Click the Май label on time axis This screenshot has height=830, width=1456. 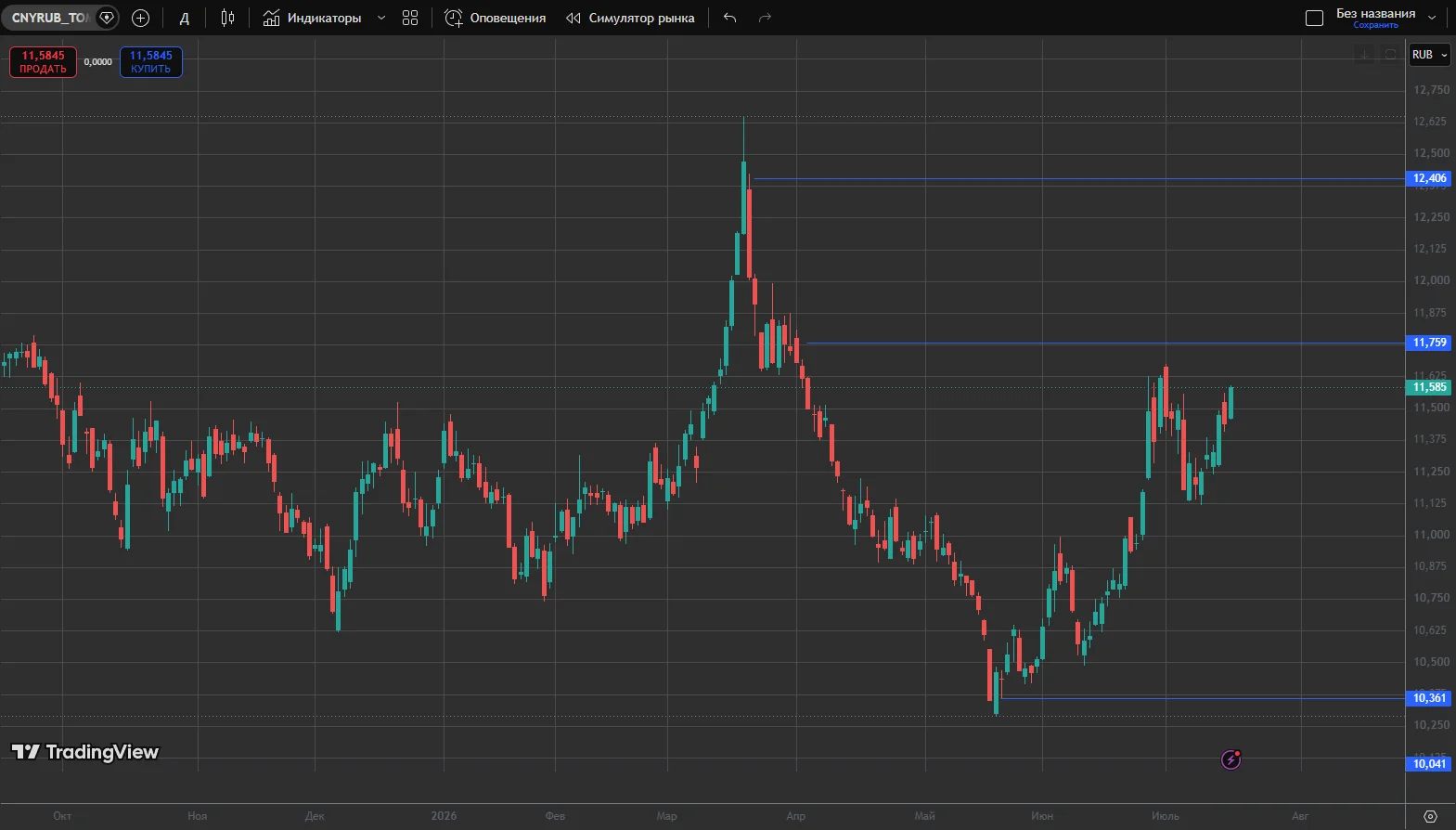click(924, 816)
